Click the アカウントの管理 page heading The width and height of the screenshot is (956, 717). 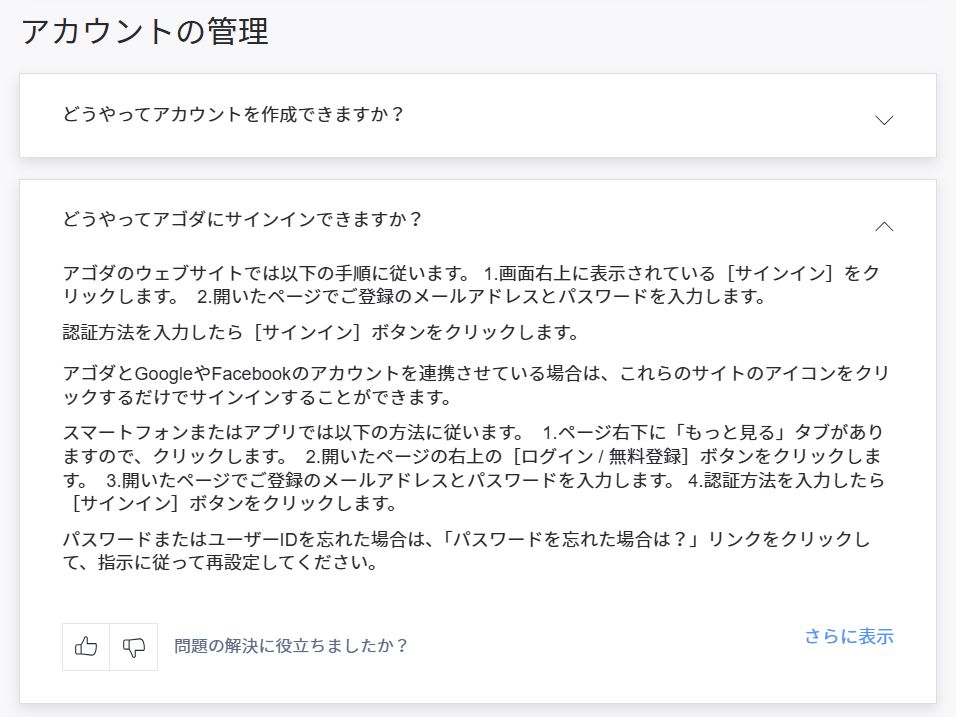pyautogui.click(x=145, y=32)
